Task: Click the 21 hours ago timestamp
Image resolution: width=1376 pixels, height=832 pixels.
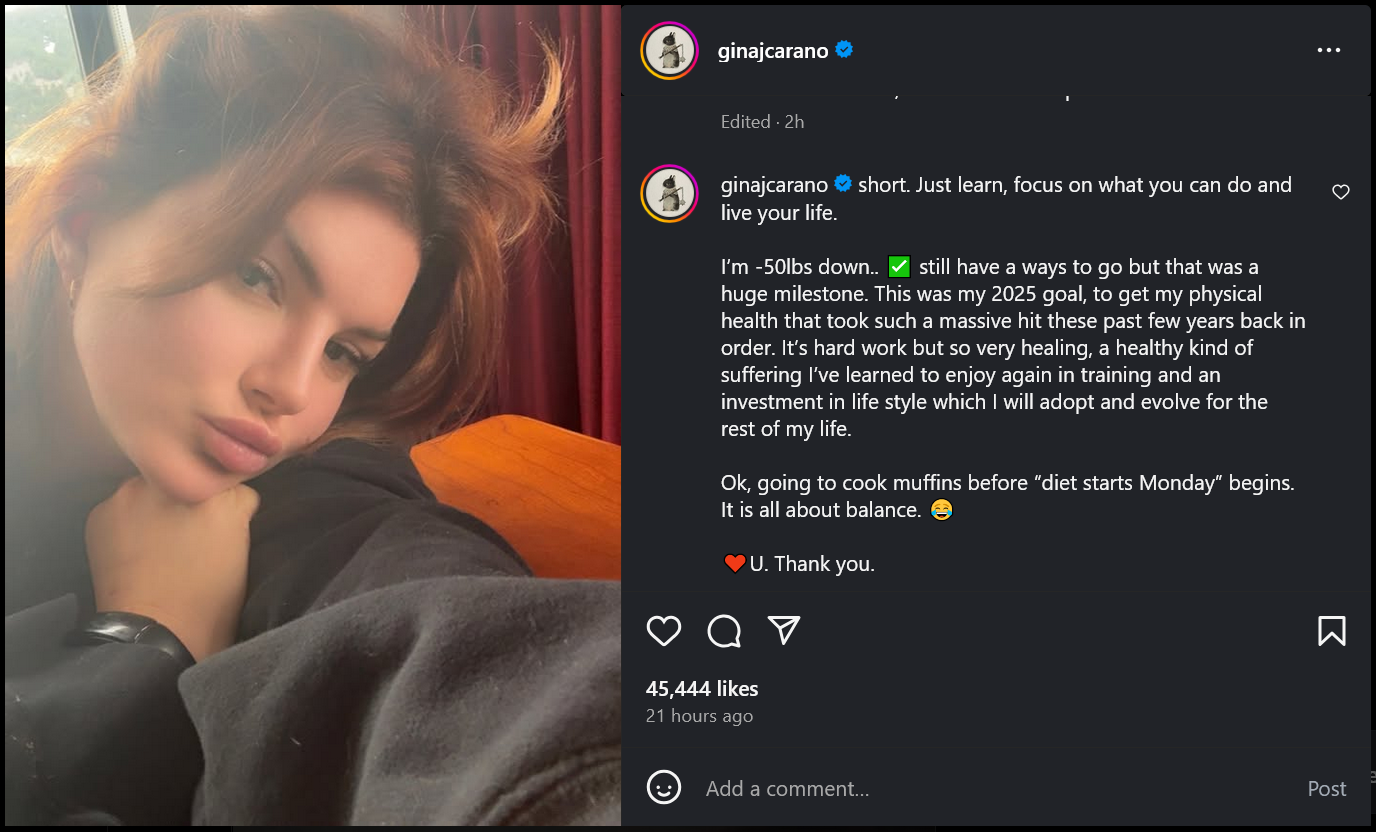Action: pyautogui.click(x=699, y=716)
